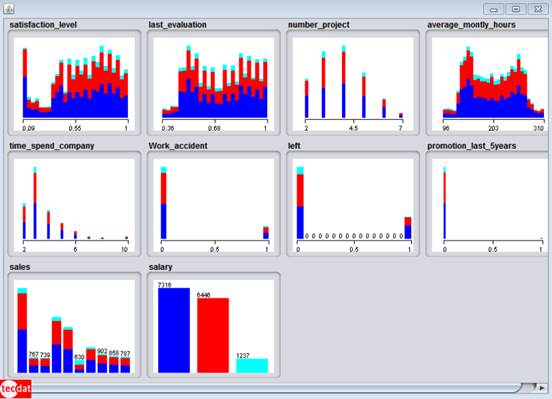The height and width of the screenshot is (399, 552).
Task: Select the sales bar chart panel
Action: click(74, 325)
